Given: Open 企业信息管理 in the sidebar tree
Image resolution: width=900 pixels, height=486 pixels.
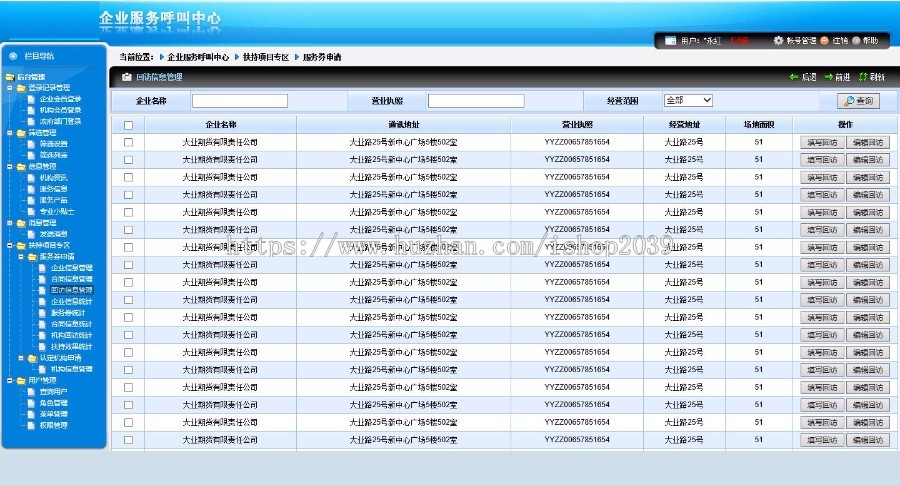Looking at the screenshot, I should (72, 268).
